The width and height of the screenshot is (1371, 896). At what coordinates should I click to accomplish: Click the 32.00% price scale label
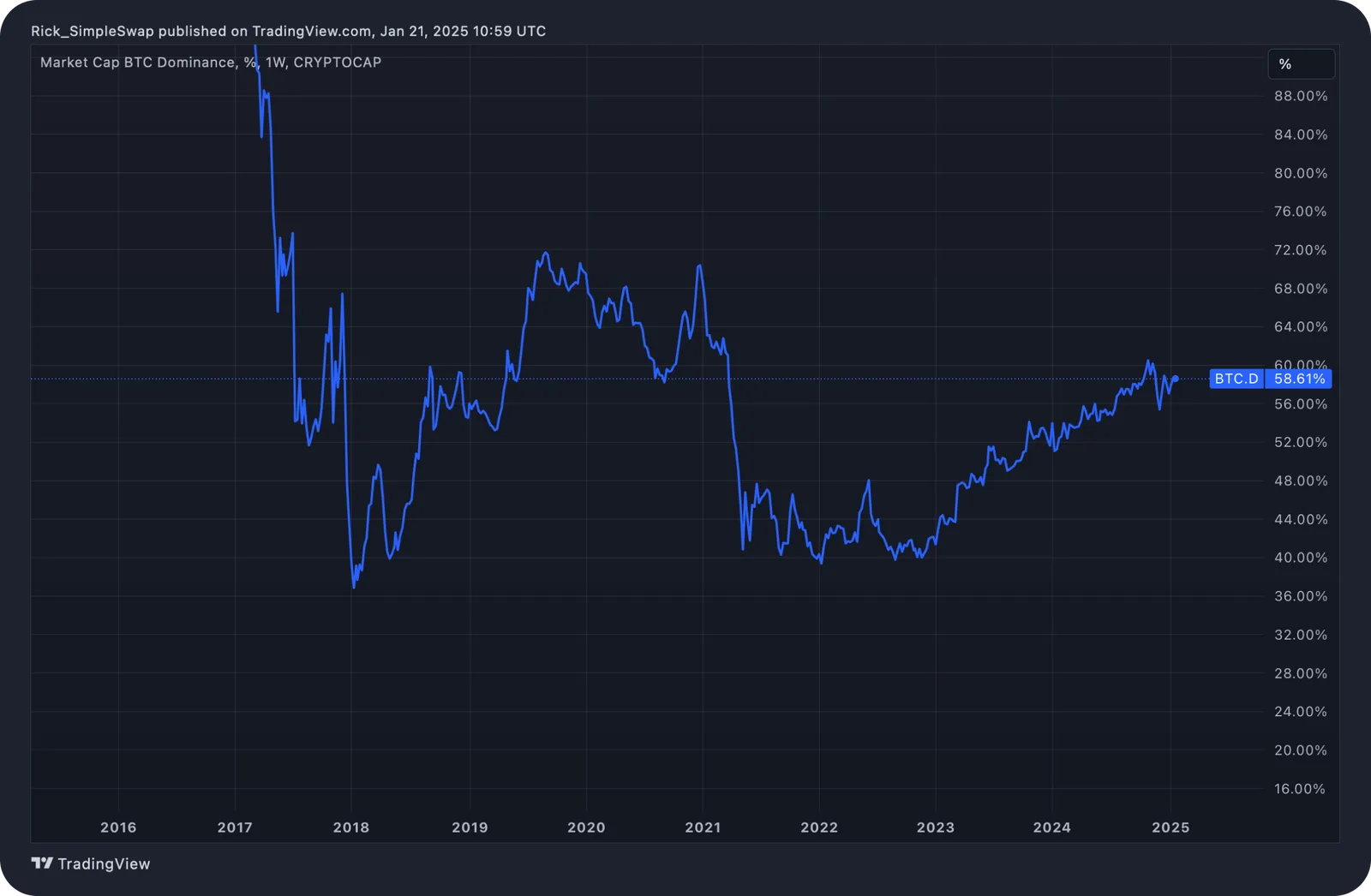point(1301,635)
